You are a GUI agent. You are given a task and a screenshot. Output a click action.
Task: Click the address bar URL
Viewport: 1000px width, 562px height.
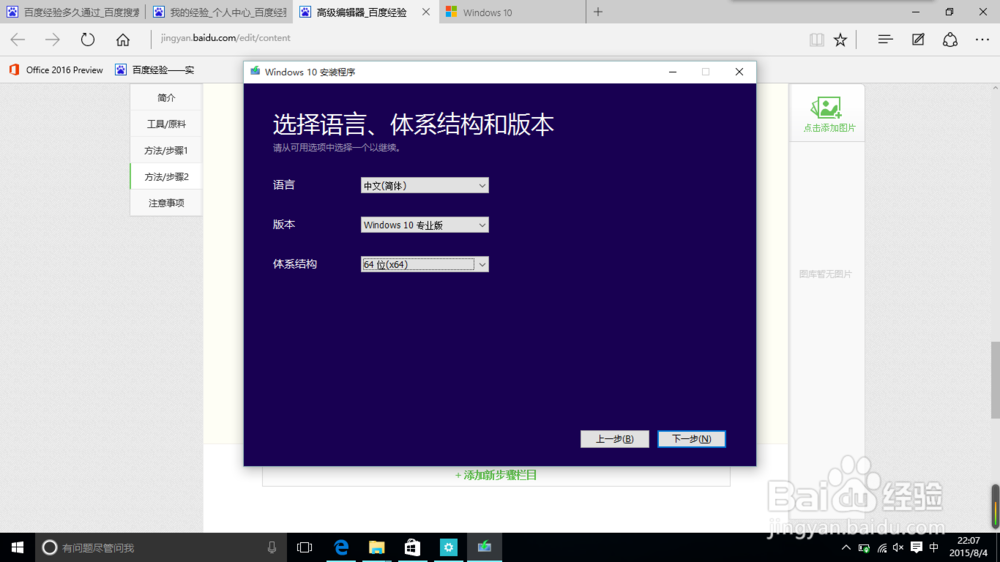[226, 38]
